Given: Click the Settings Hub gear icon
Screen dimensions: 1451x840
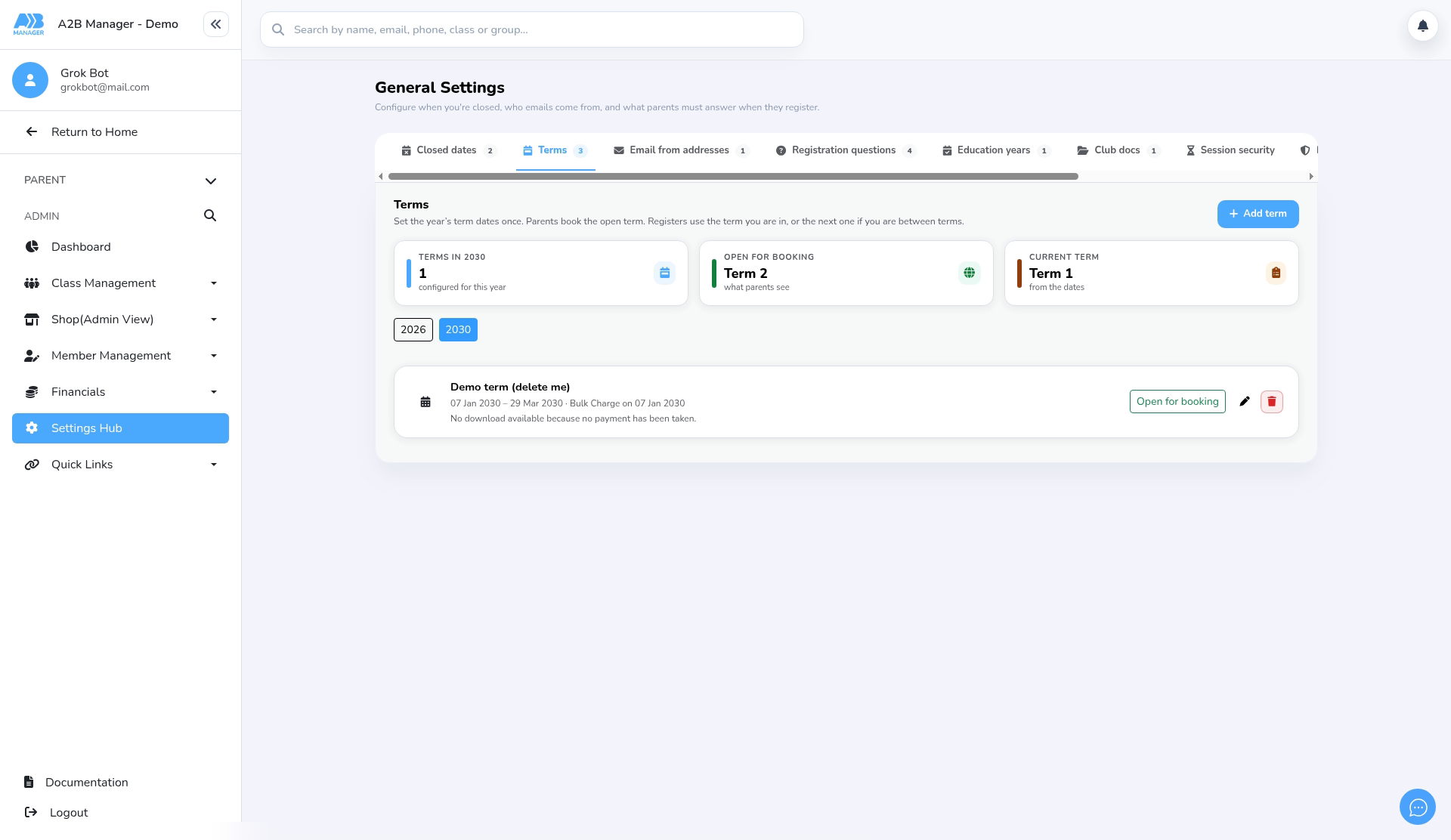Looking at the screenshot, I should (x=32, y=428).
